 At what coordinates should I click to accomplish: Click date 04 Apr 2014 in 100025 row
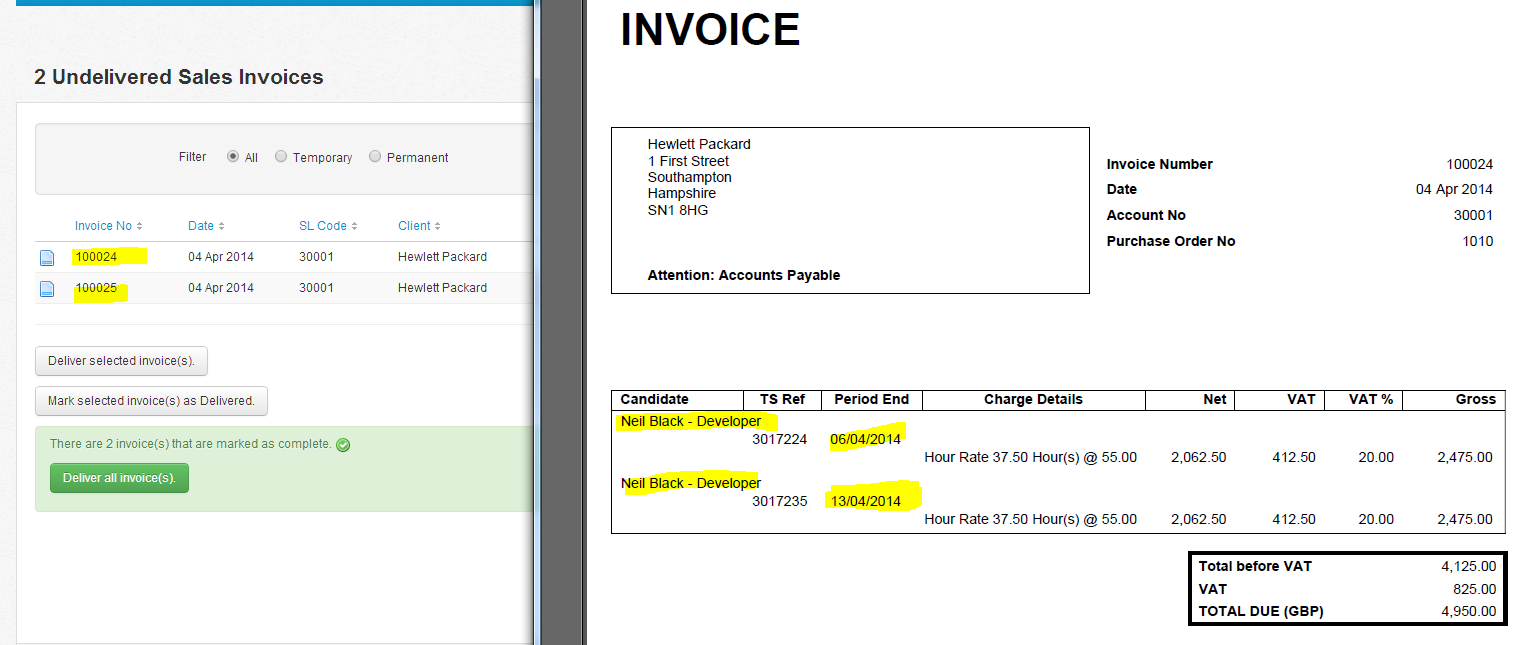pos(221,288)
